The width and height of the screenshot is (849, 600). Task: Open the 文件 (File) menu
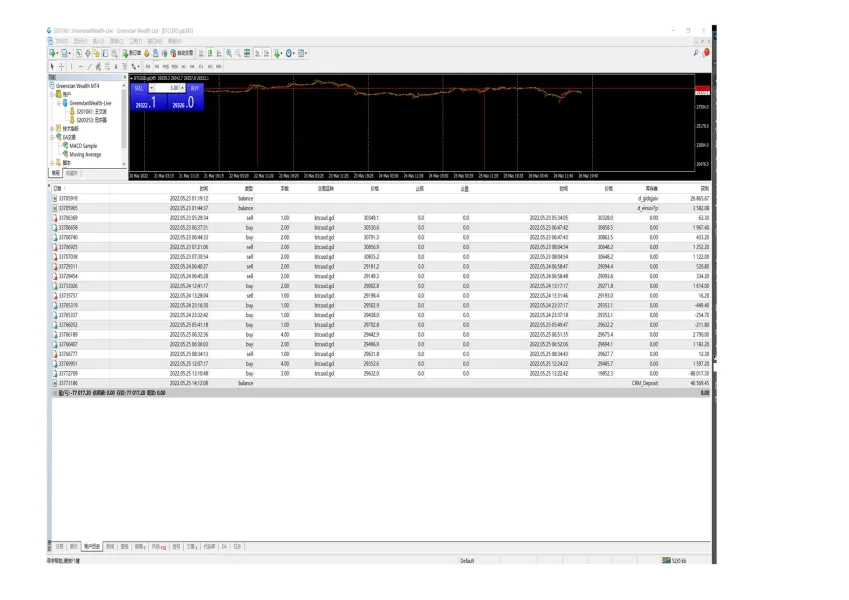(61, 41)
